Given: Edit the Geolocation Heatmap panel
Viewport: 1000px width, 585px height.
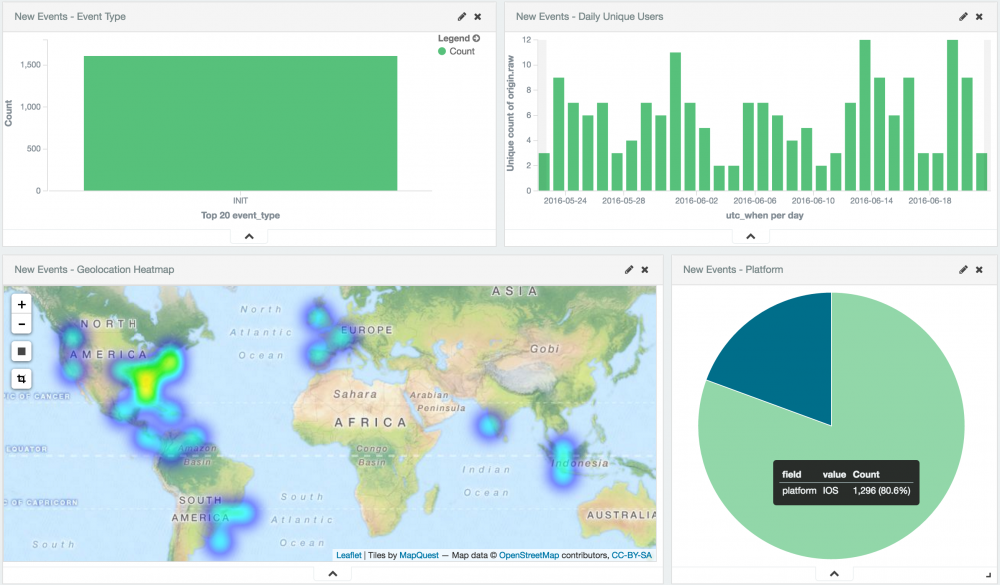Looking at the screenshot, I should point(629,270).
